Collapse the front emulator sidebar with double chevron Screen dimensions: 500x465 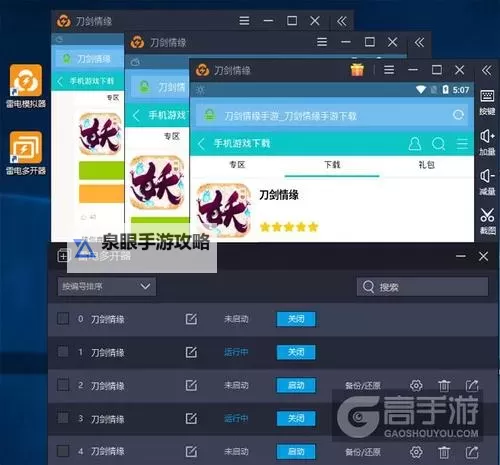point(487,70)
